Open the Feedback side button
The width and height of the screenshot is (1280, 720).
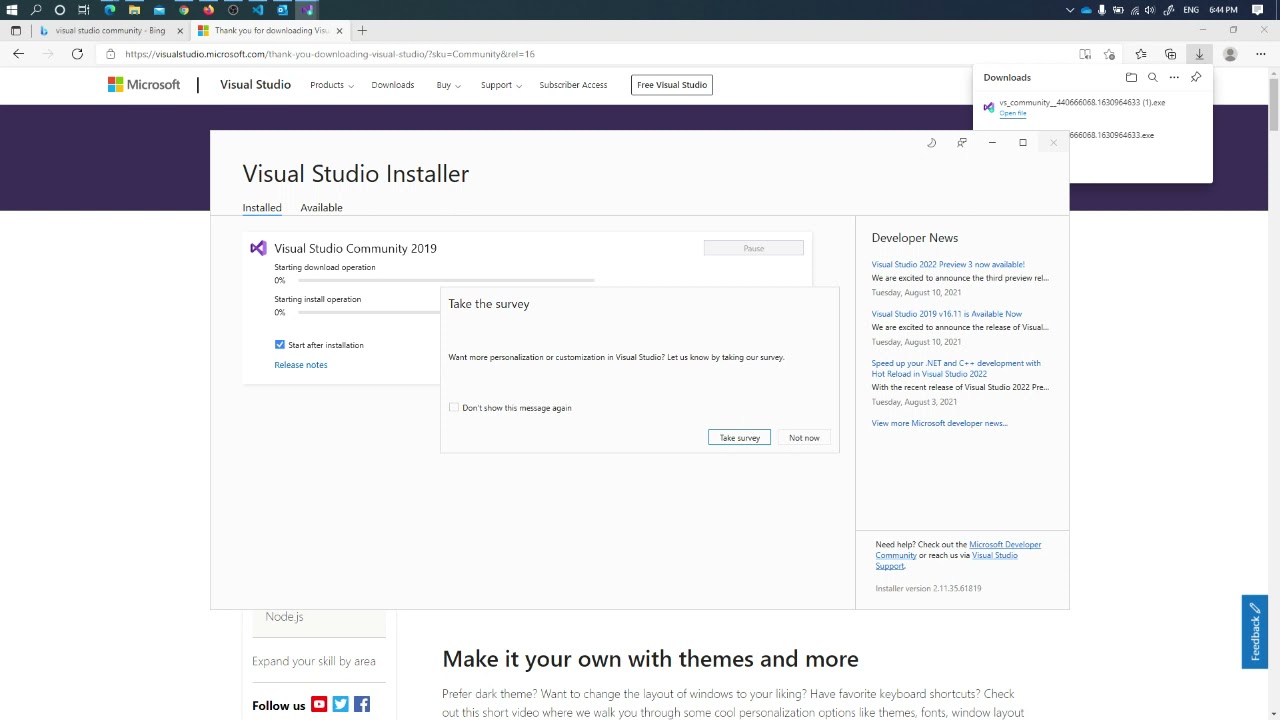coord(1255,632)
